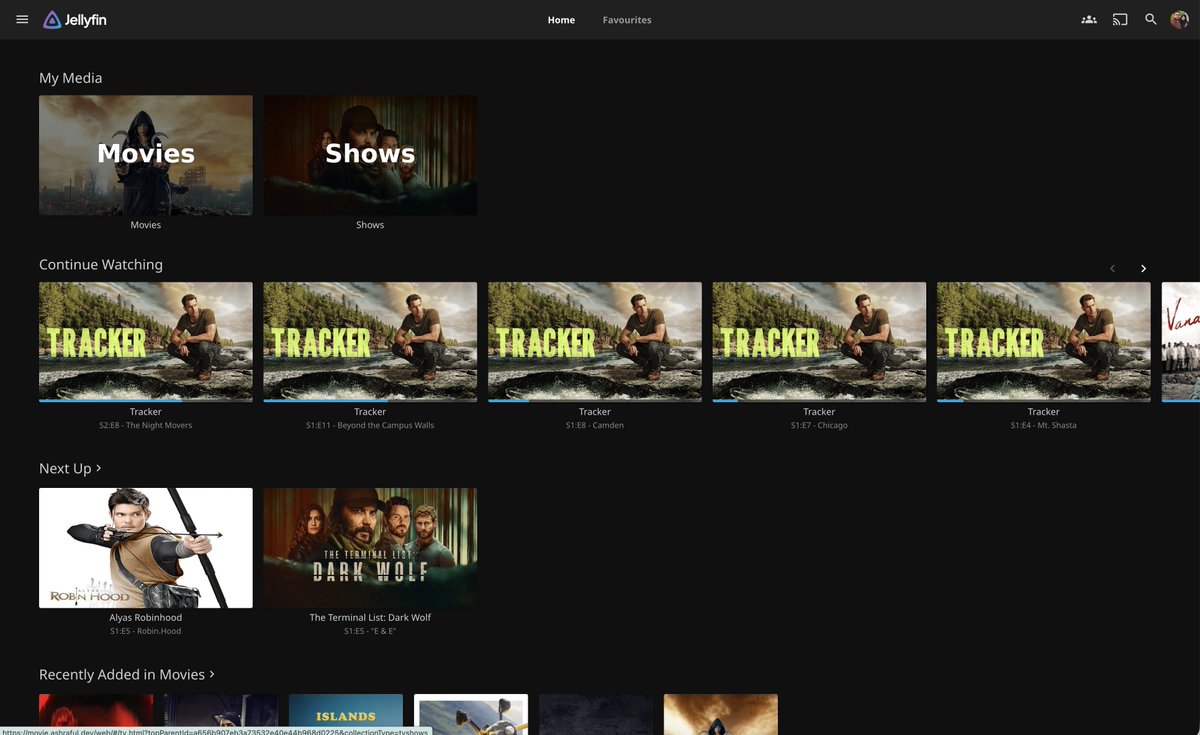Click the Continue Watching left arrow

[1112, 268]
